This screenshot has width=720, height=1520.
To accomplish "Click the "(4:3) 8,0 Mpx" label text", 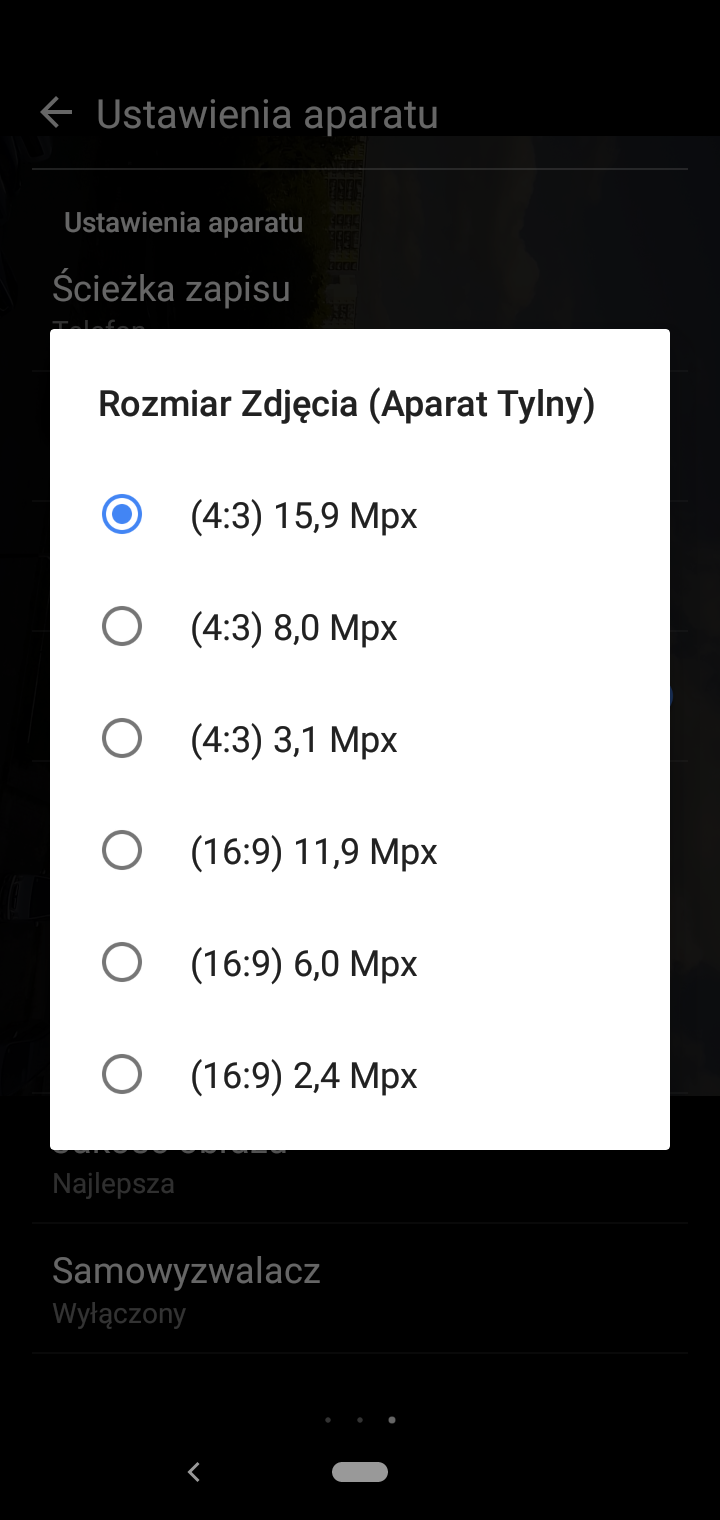I will [294, 628].
